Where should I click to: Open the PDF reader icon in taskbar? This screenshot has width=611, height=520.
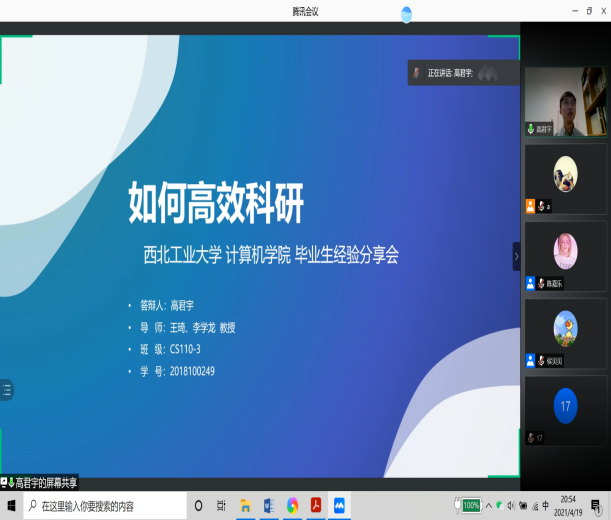pos(315,505)
